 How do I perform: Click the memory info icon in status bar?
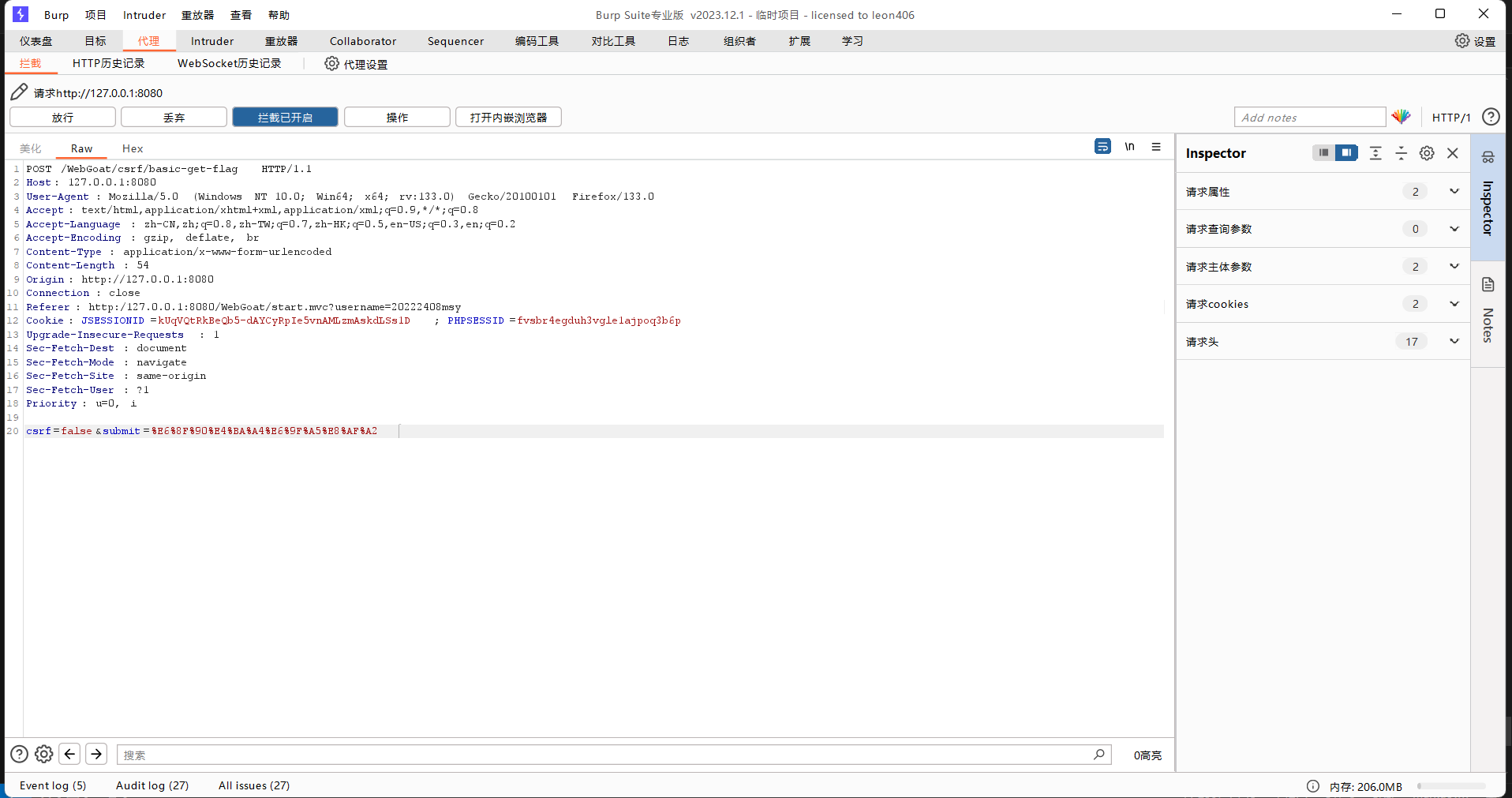pos(1313,786)
